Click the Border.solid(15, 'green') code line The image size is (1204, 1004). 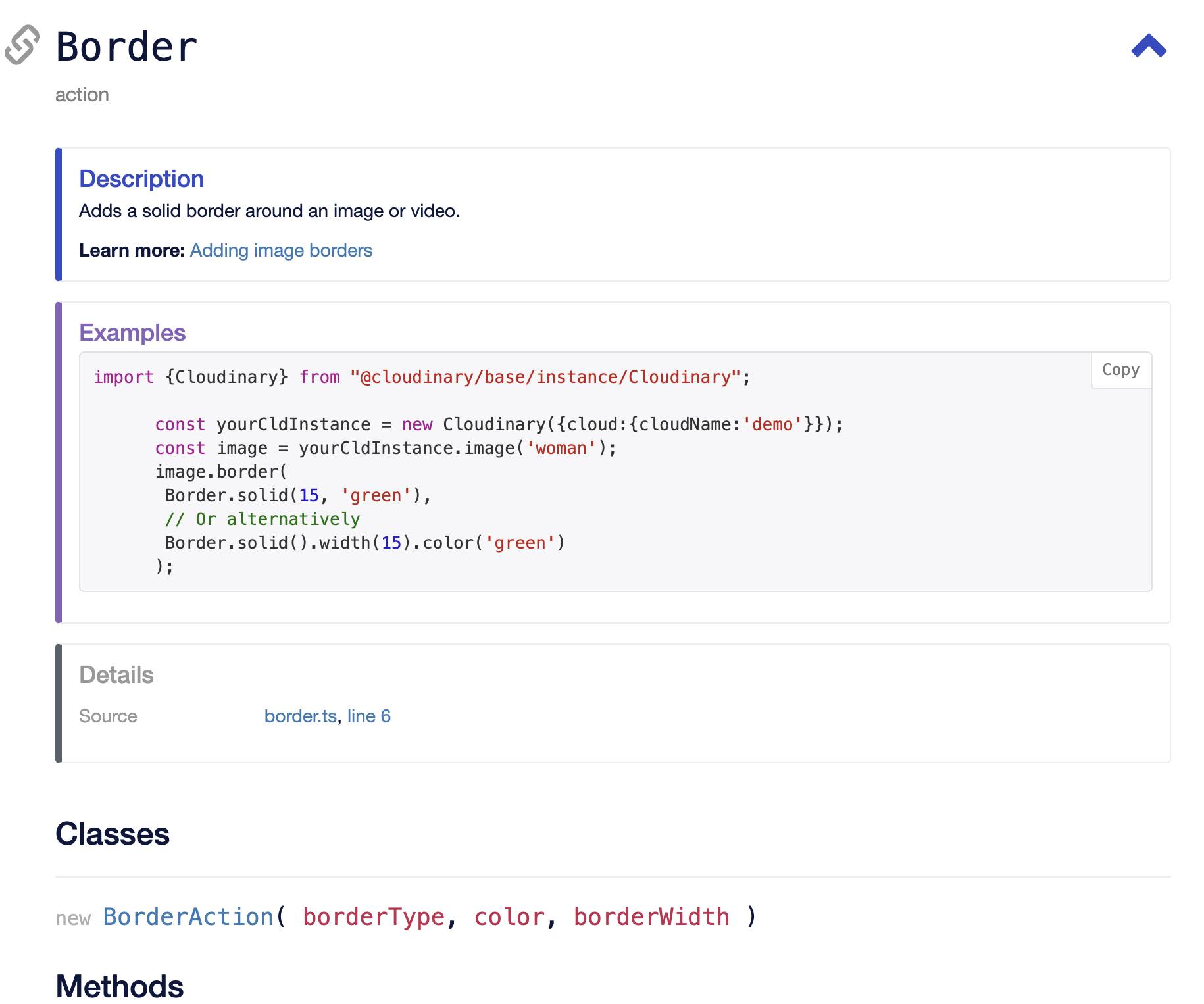click(298, 495)
